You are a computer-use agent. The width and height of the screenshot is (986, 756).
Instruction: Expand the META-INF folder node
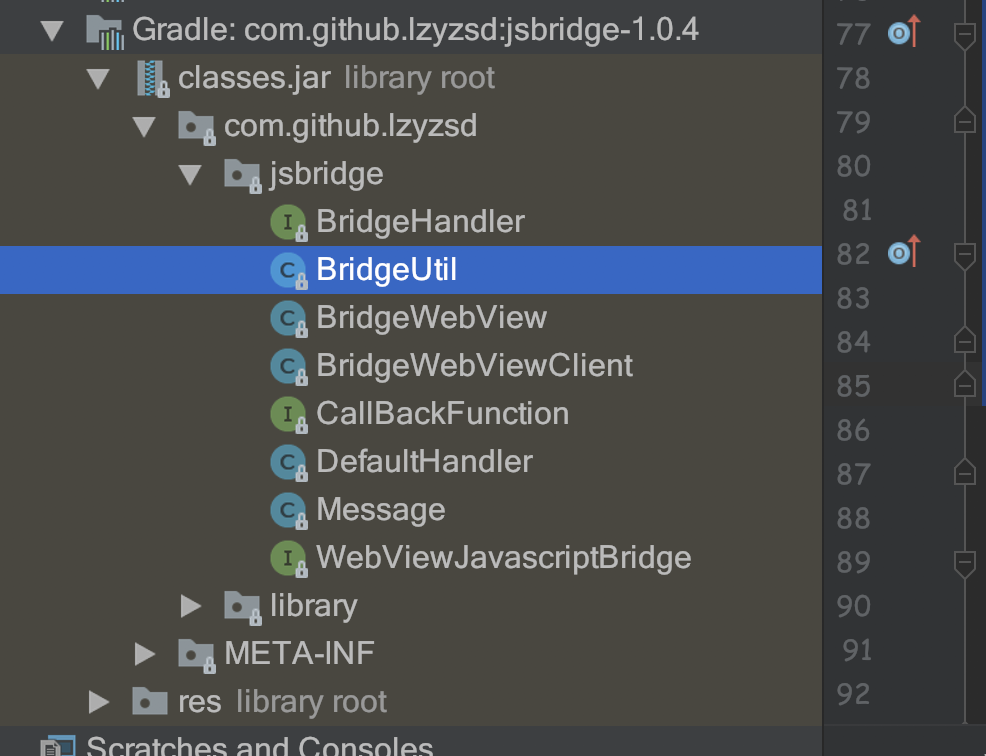click(x=145, y=654)
